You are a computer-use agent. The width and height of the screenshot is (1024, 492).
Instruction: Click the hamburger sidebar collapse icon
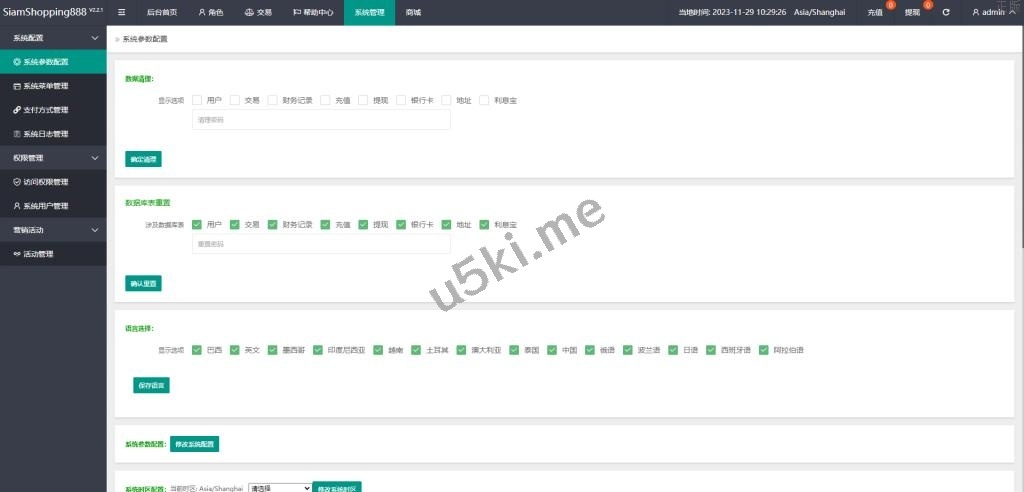122,13
